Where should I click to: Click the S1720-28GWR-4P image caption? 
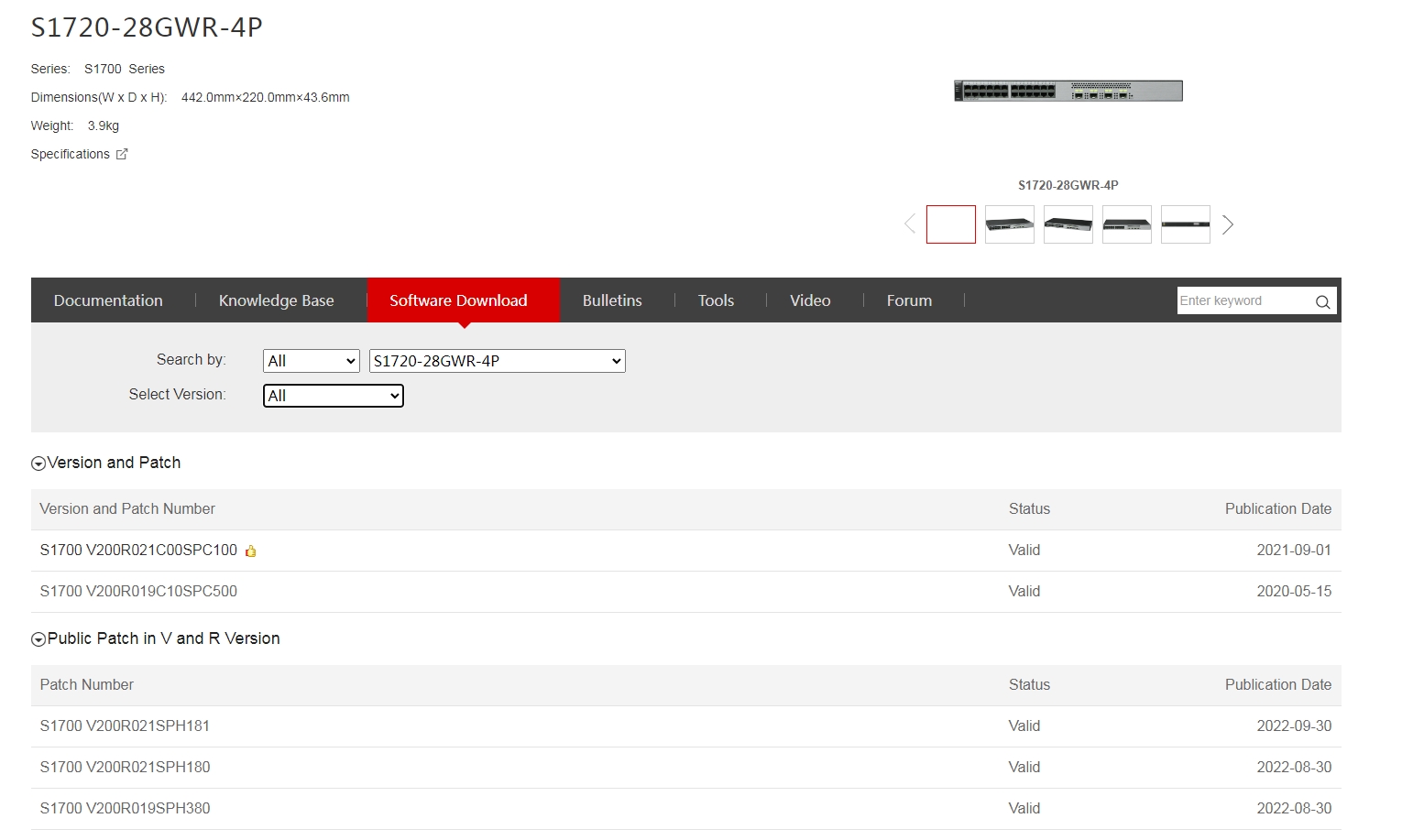coord(1068,185)
